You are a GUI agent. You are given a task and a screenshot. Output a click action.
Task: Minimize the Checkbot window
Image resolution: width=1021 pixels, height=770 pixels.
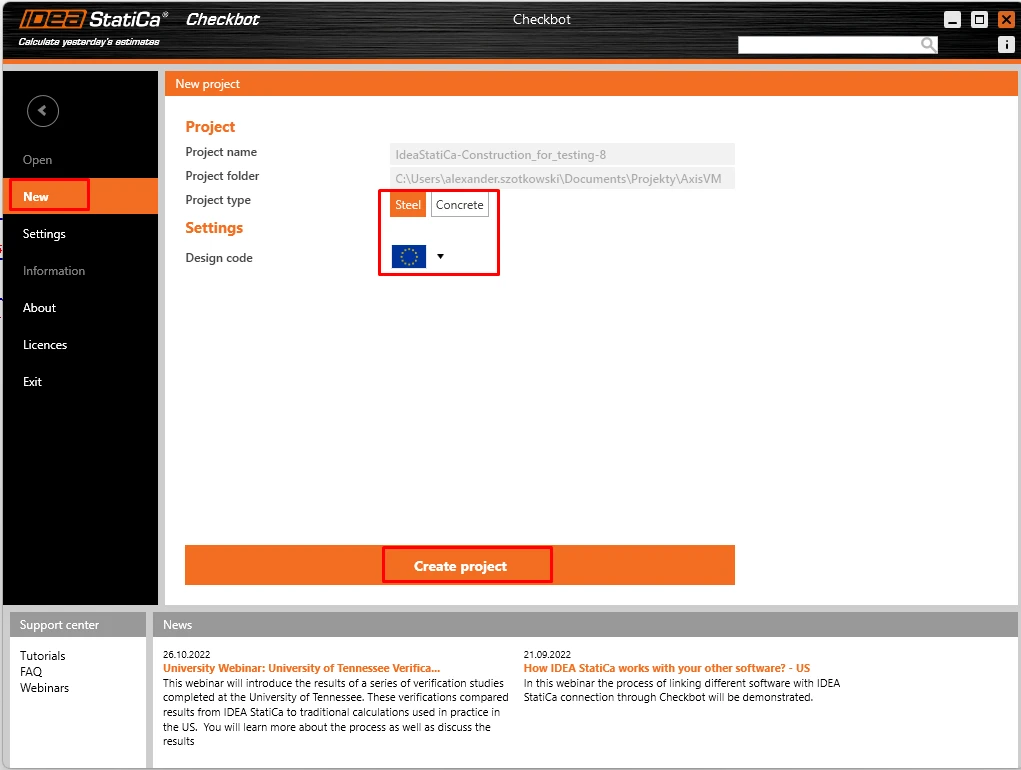[952, 20]
